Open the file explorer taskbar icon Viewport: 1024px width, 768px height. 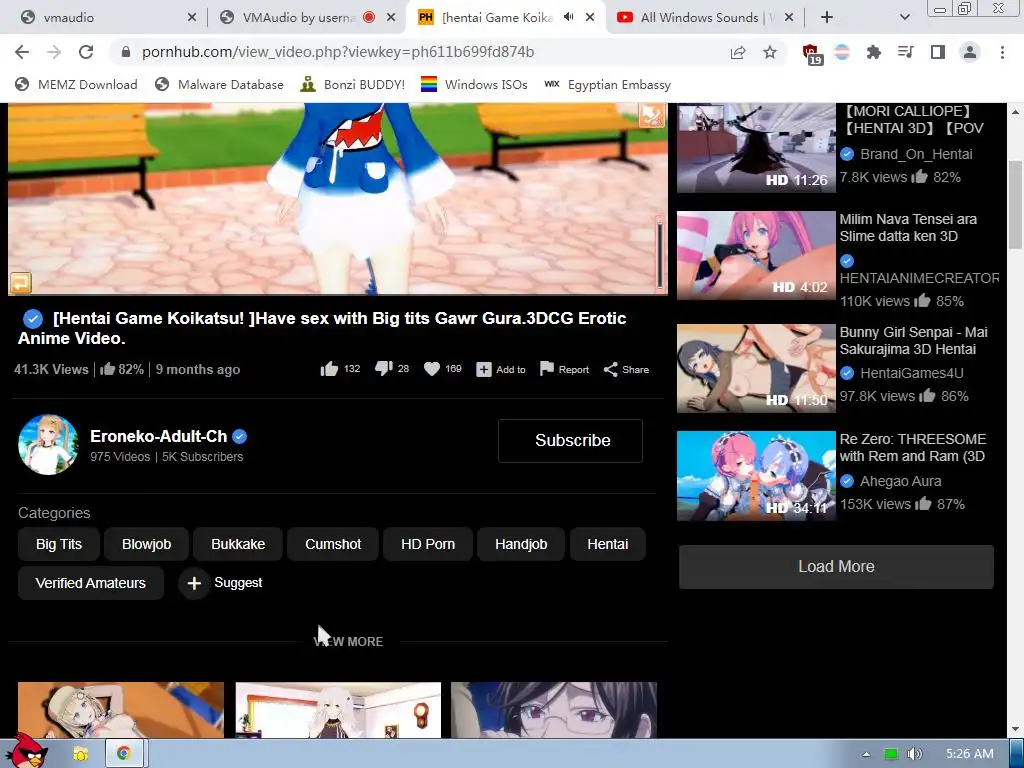pyautogui.click(x=81, y=754)
